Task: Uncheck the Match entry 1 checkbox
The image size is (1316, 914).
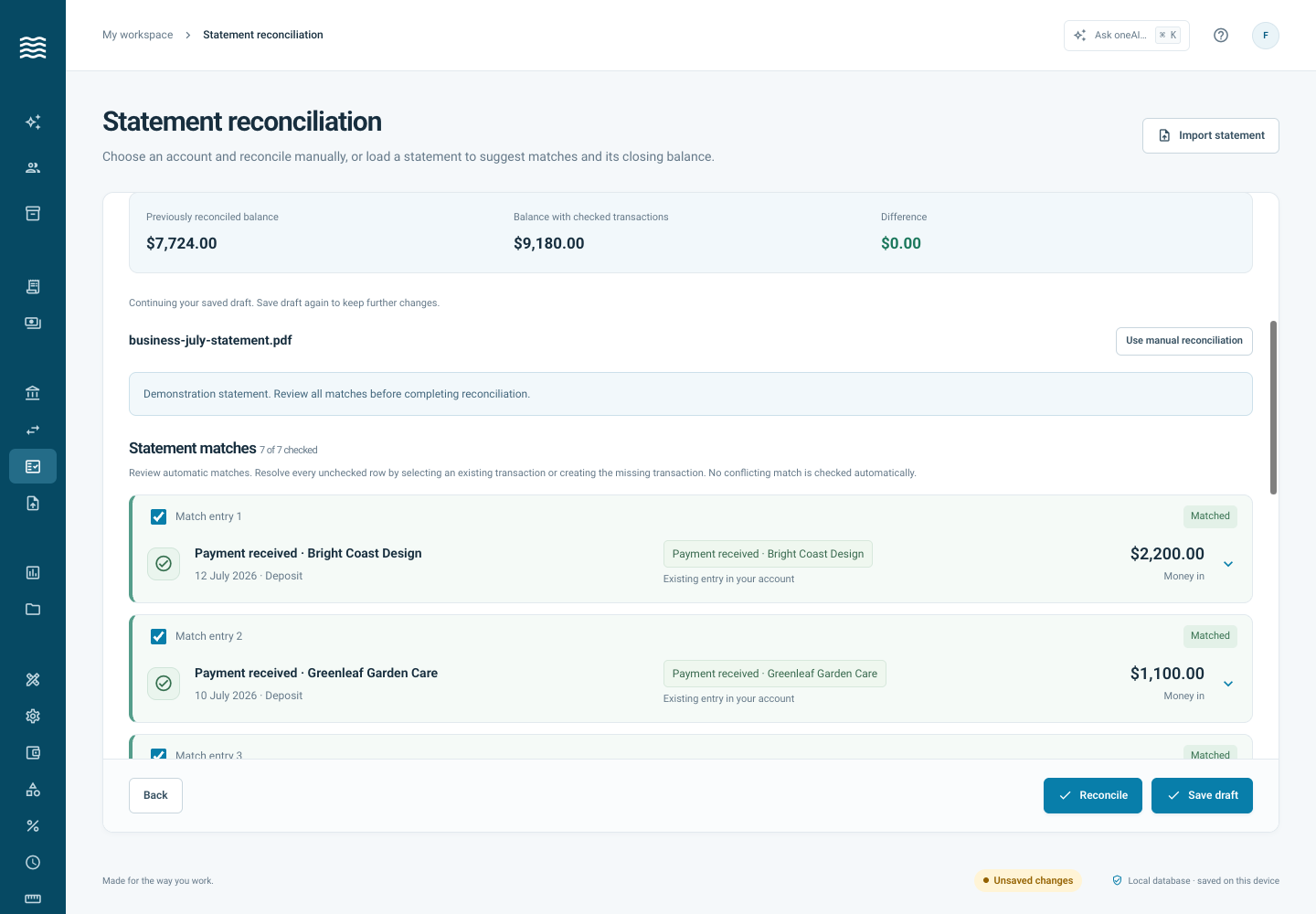Action: point(159,516)
